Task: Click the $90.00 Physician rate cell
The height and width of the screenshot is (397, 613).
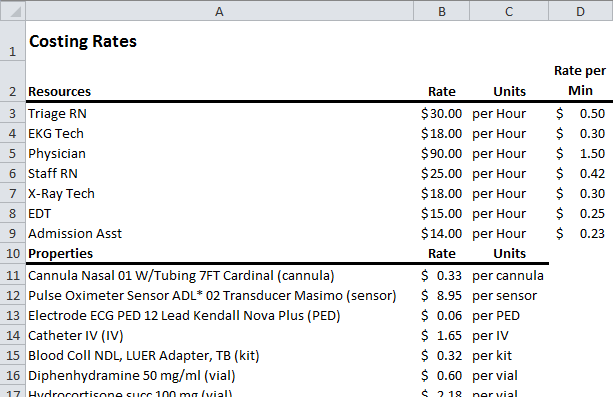Action: (441, 153)
